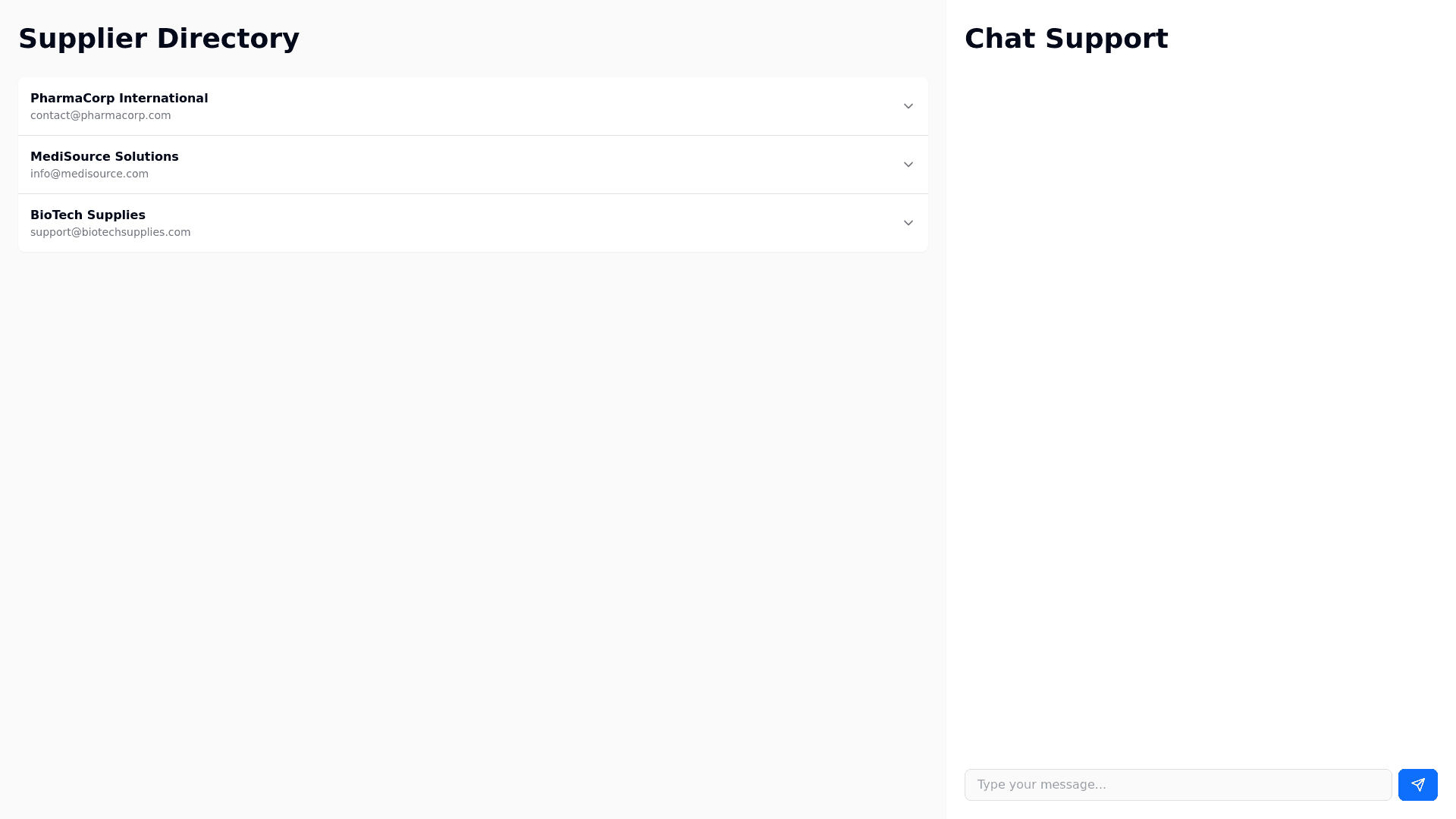Expand the PharmaCorp International chevron
The height and width of the screenshot is (819, 1456).
(x=908, y=106)
